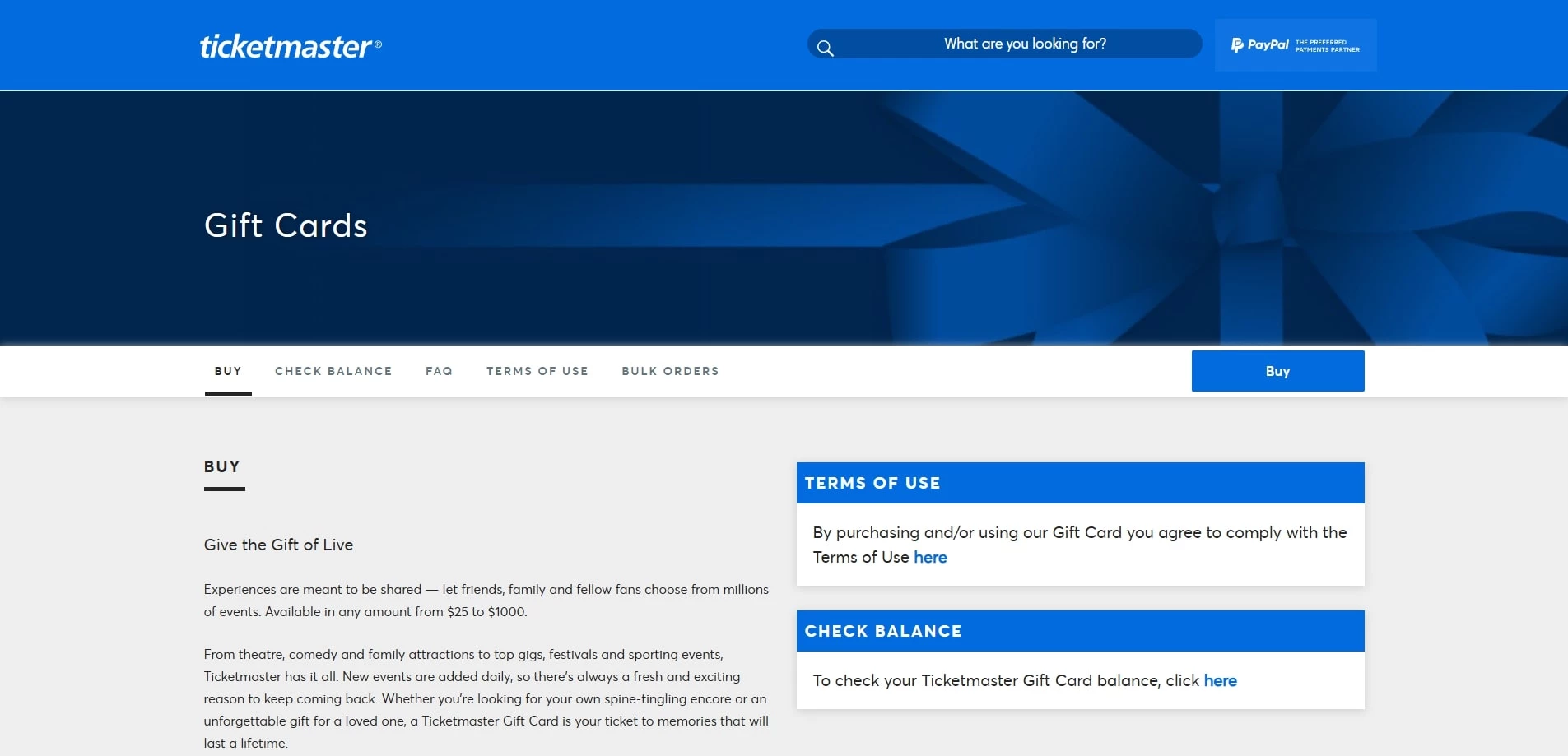This screenshot has width=1568, height=756.
Task: Open the PayPal preferred payments partner banner
Action: [x=1295, y=45]
